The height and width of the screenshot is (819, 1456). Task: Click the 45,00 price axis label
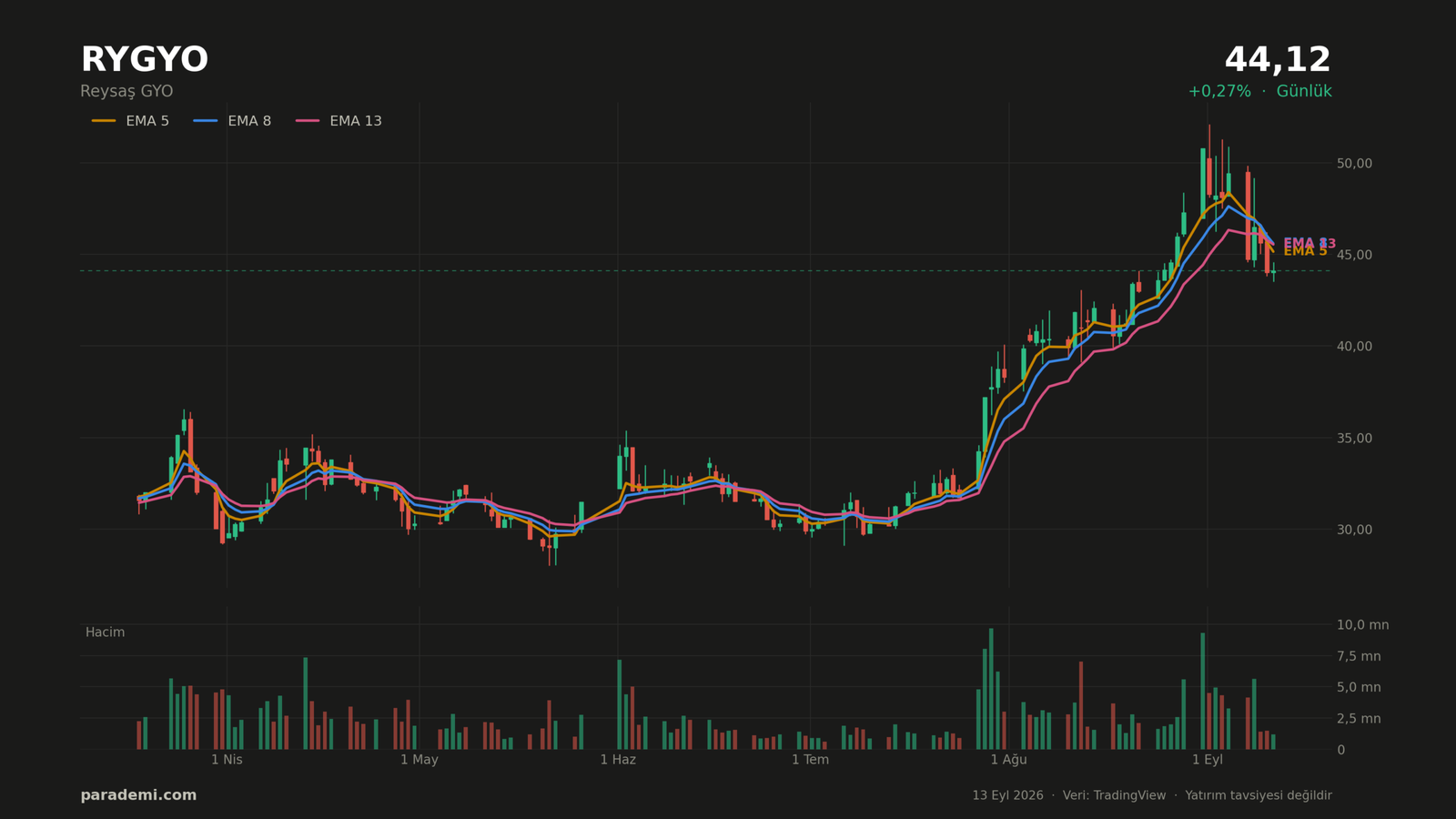coord(1354,255)
